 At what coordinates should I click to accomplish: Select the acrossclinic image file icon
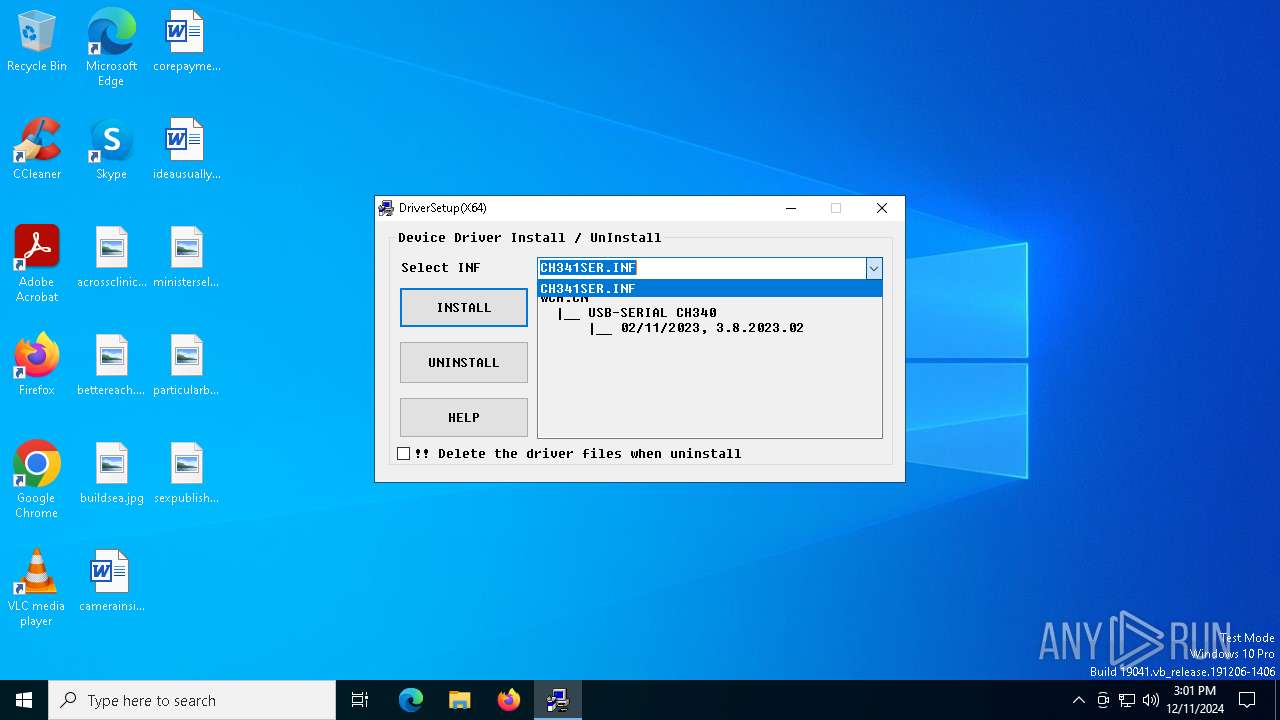111,258
